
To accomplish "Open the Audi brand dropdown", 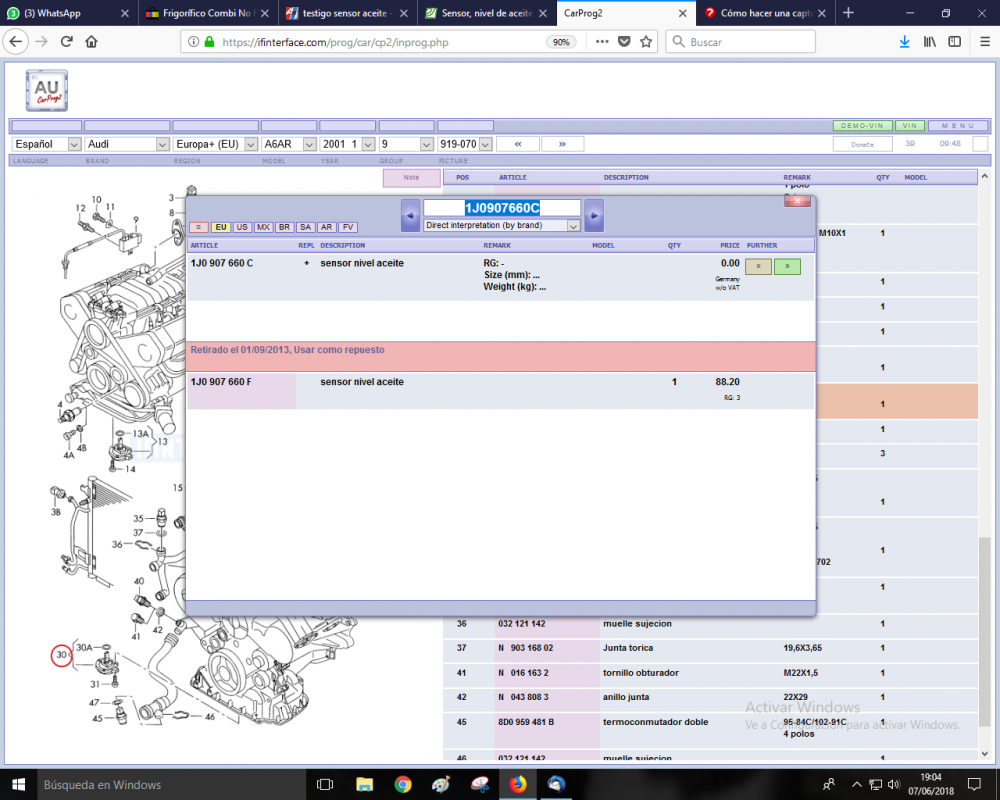I will pyautogui.click(x=128, y=144).
